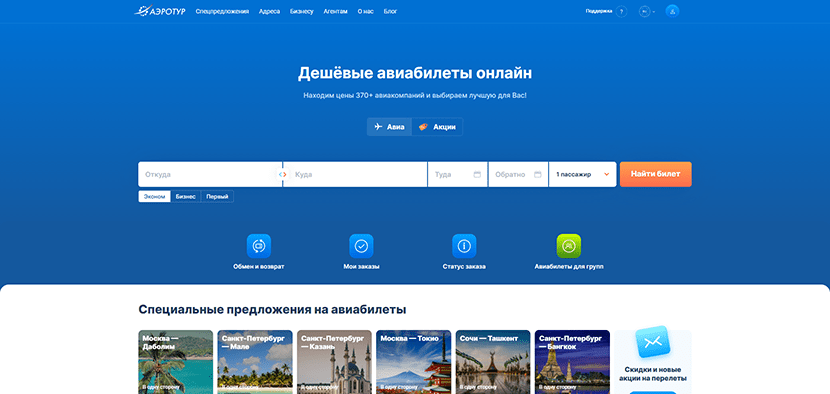This screenshot has width=830, height=394.
Task: Open Спецпредложения menu item
Action: click(x=222, y=11)
